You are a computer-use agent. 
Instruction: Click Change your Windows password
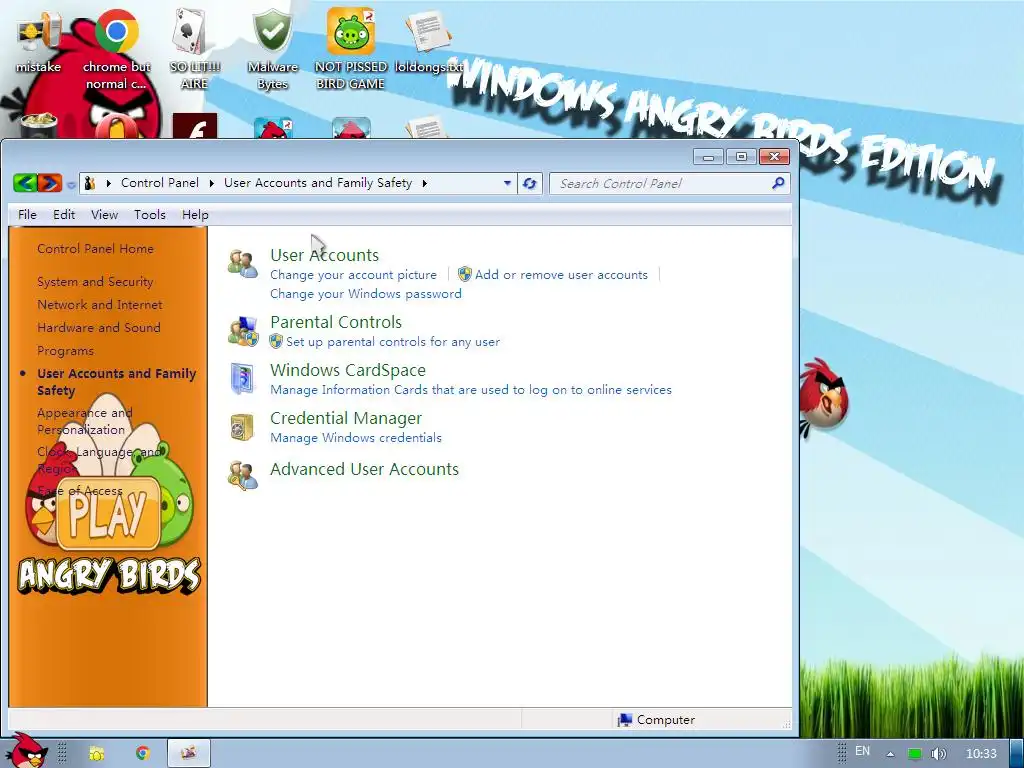click(366, 294)
